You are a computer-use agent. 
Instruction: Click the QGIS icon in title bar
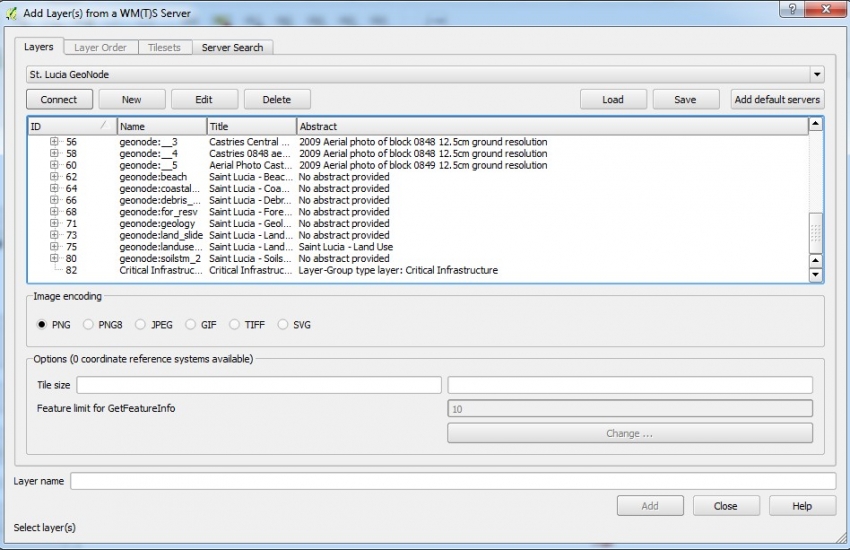(11, 10)
